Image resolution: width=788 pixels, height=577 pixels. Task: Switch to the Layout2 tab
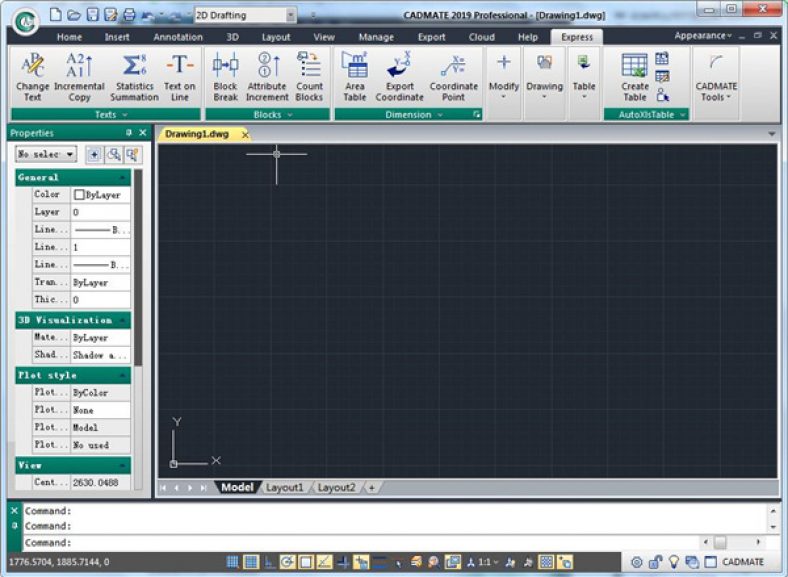(336, 488)
